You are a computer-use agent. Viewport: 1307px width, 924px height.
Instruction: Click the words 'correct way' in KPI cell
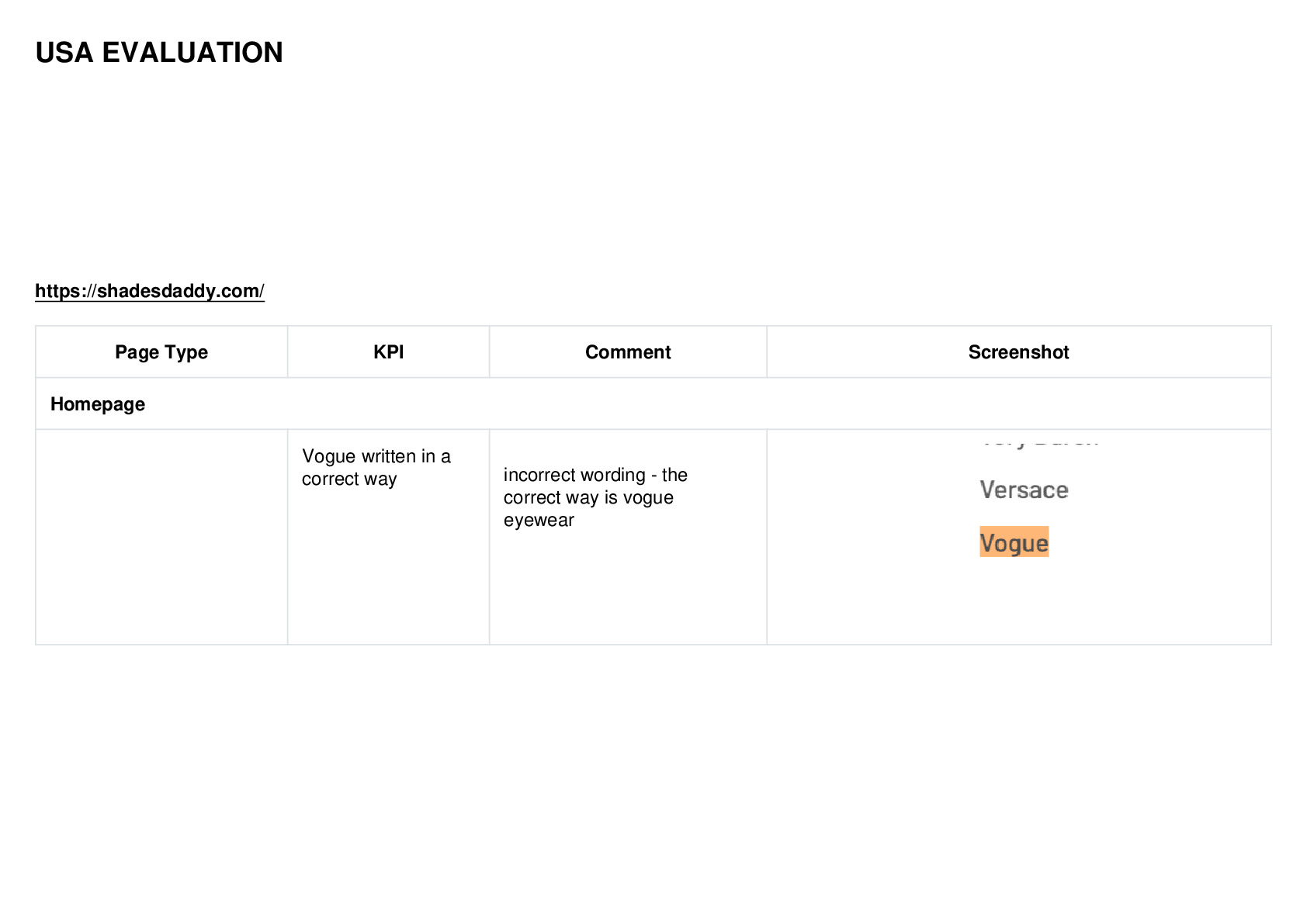(x=349, y=479)
